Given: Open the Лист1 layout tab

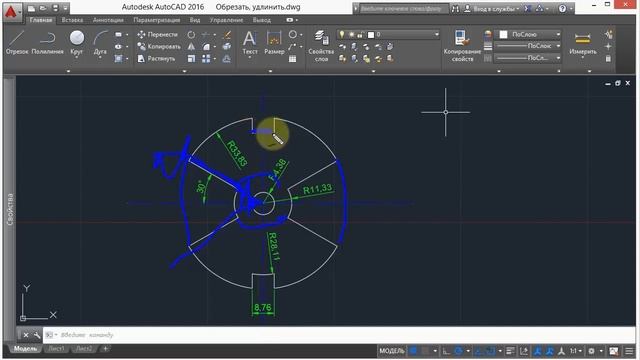Looking at the screenshot, I should (57, 349).
